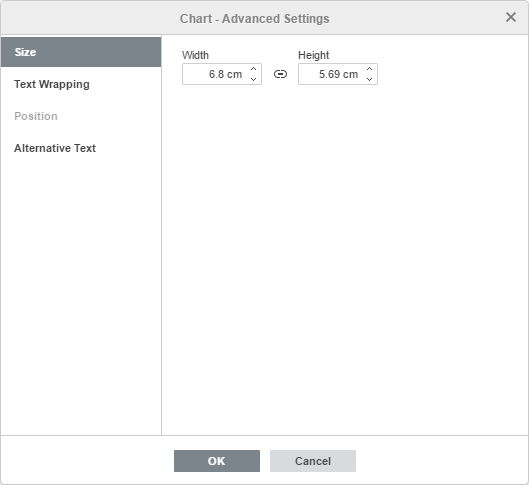The image size is (529, 485).
Task: Toggle the constant proportions link icon
Action: (x=280, y=74)
